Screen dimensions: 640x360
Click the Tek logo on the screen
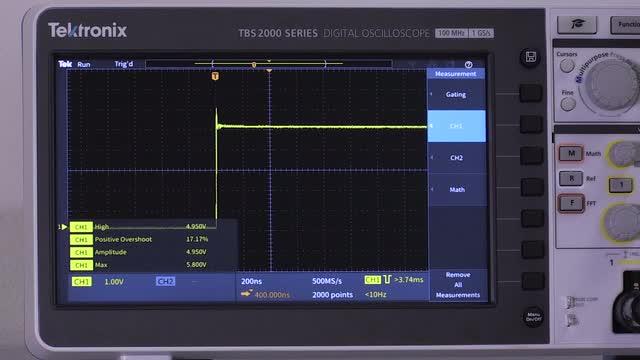point(65,64)
